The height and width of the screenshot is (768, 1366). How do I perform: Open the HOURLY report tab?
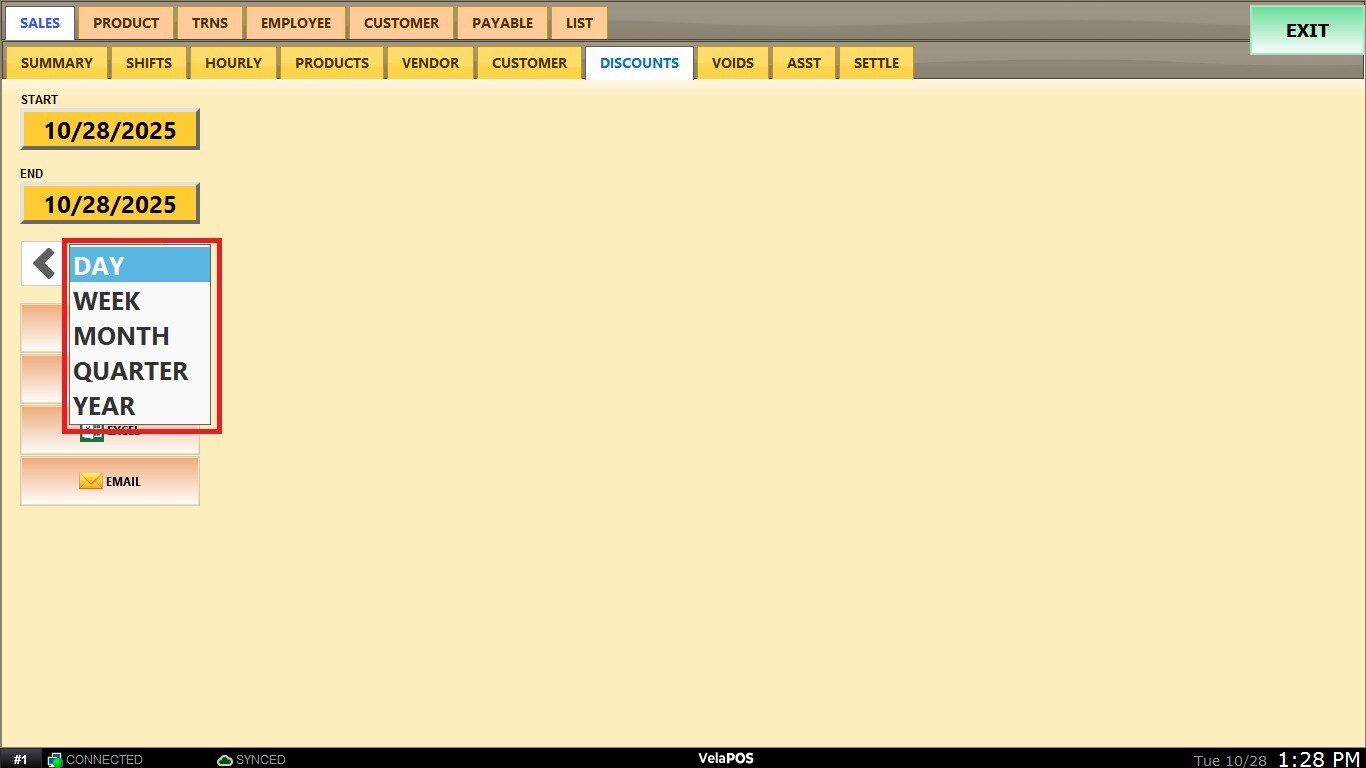(233, 63)
